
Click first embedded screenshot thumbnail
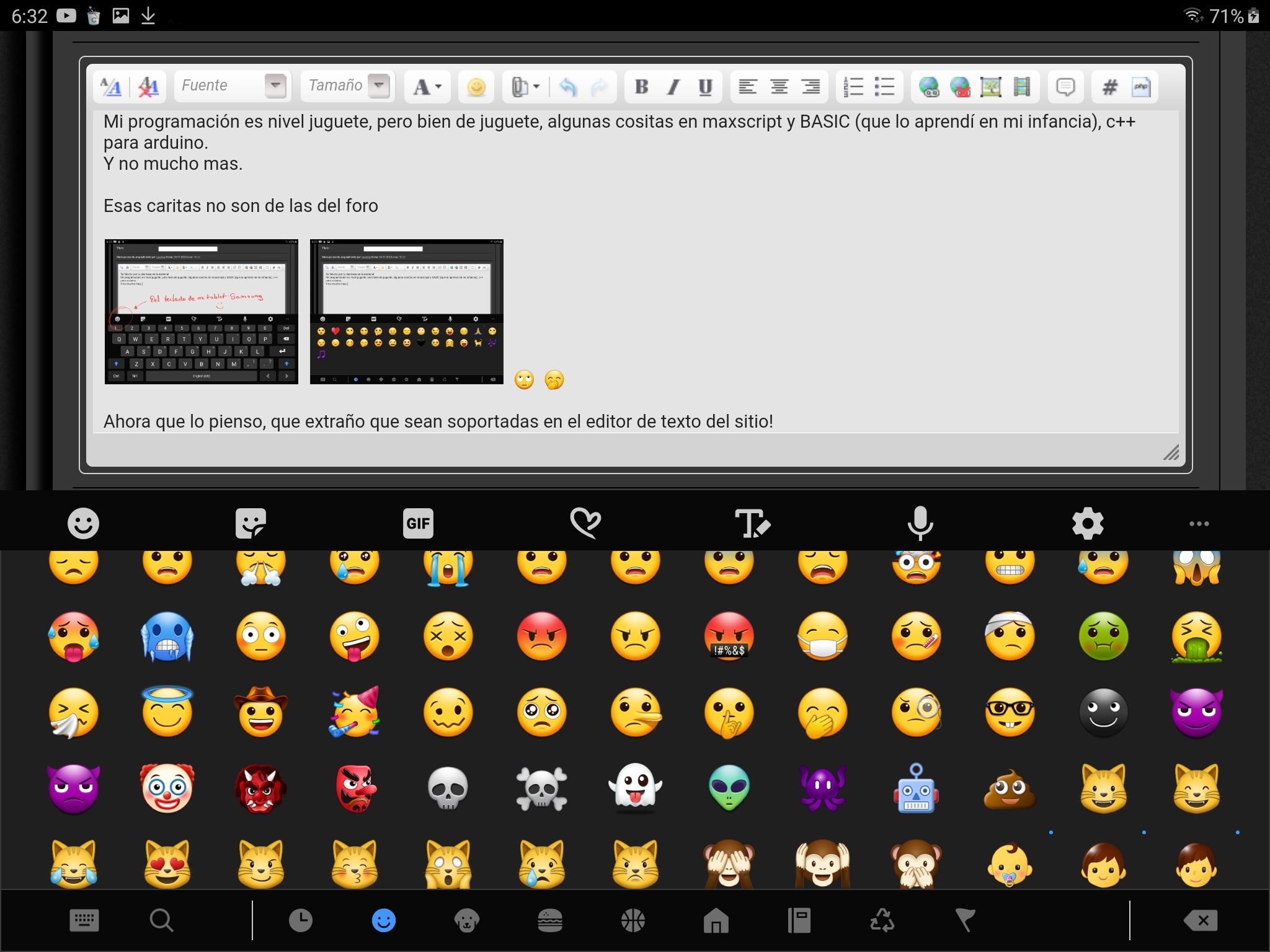[x=202, y=312]
